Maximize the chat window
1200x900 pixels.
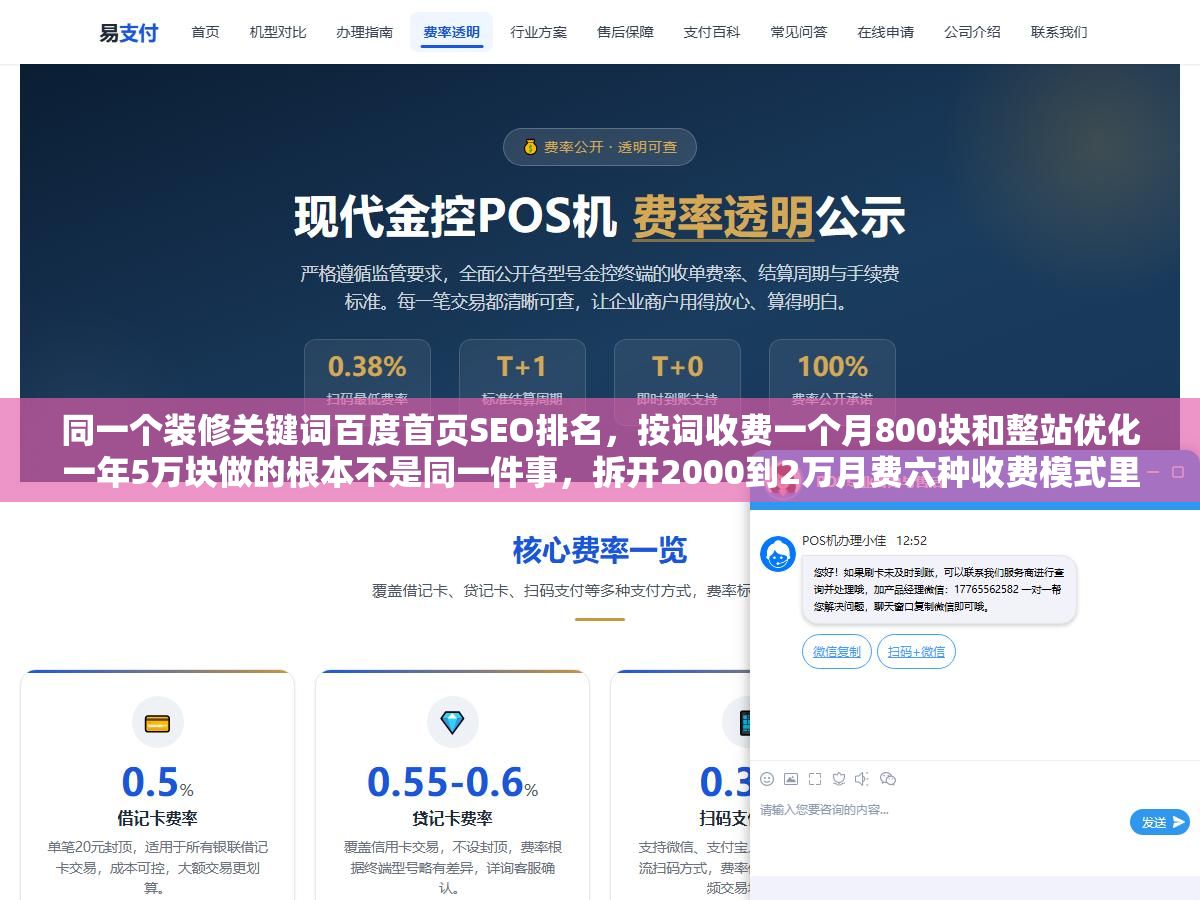point(1177,470)
